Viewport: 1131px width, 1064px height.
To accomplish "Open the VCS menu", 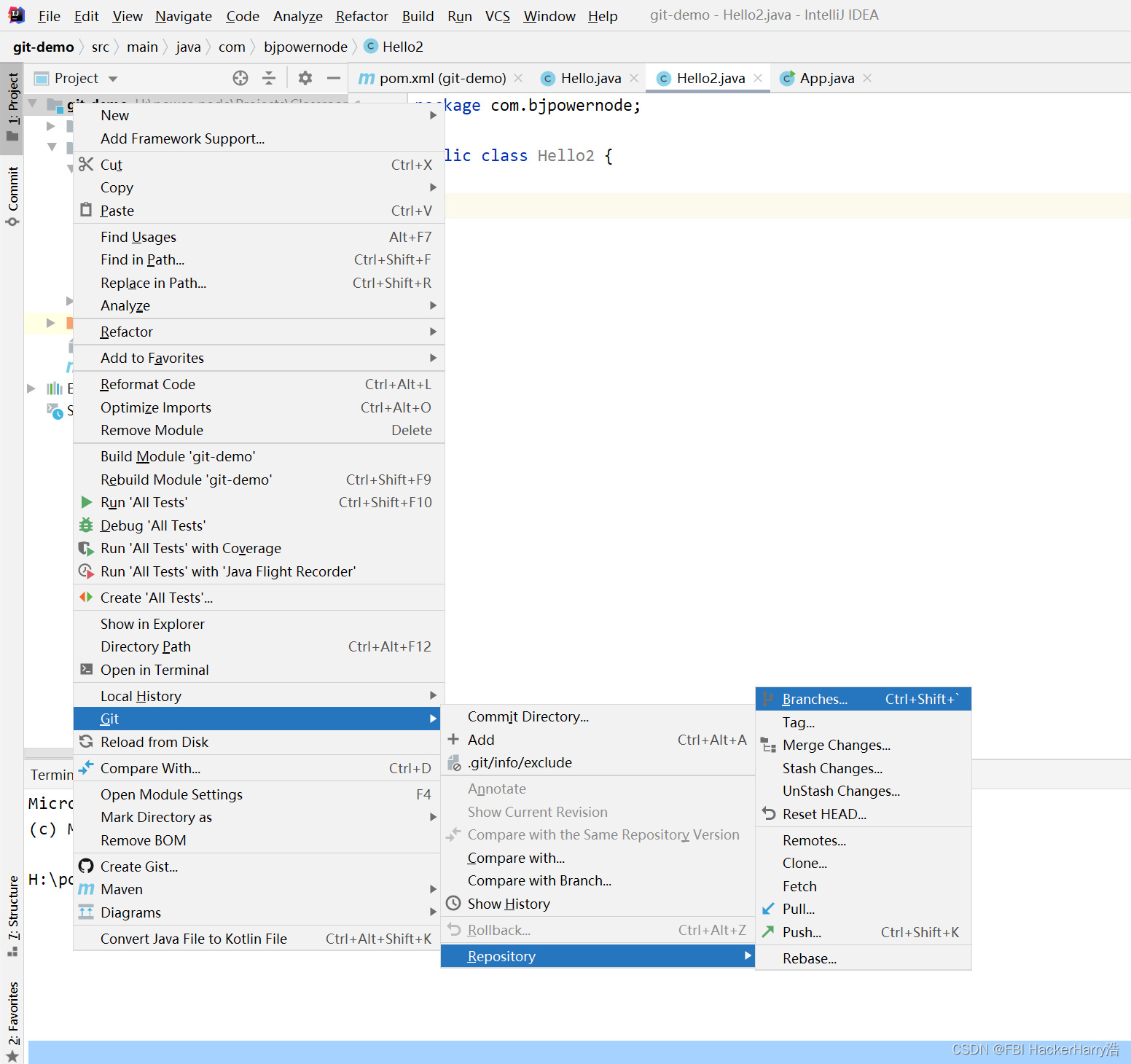I will [498, 16].
